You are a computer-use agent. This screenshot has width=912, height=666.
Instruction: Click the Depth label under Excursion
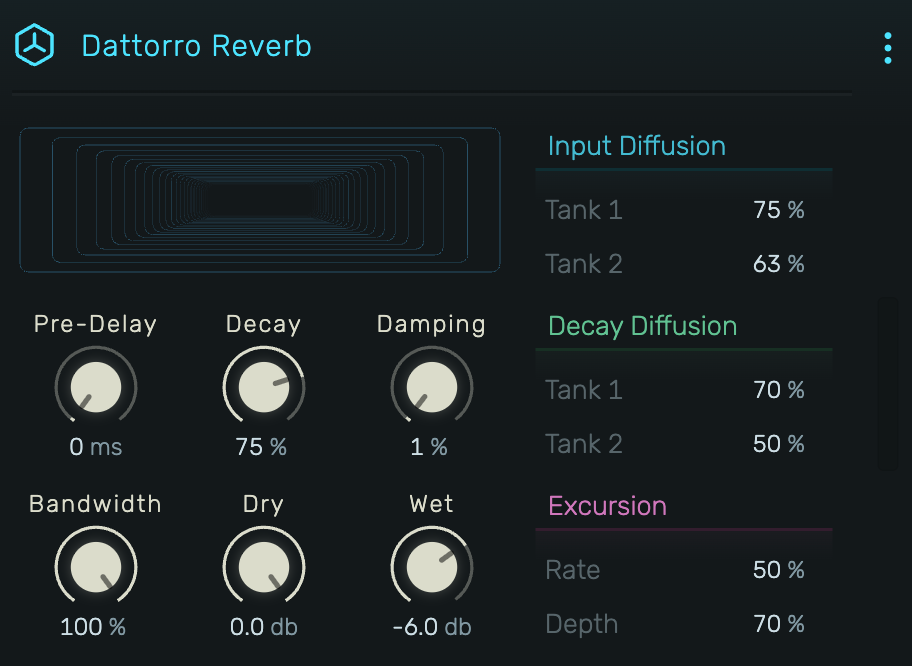[x=582, y=624]
